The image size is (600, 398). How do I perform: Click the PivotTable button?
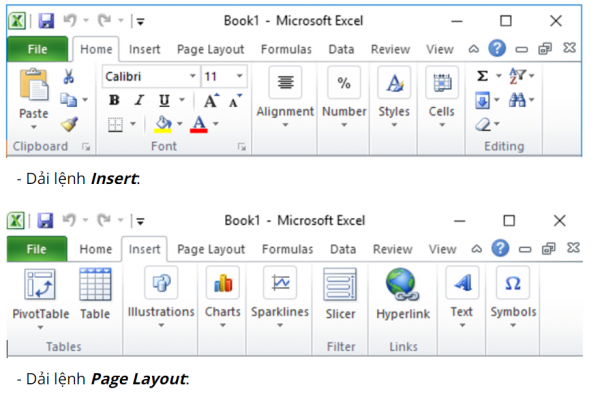41,298
